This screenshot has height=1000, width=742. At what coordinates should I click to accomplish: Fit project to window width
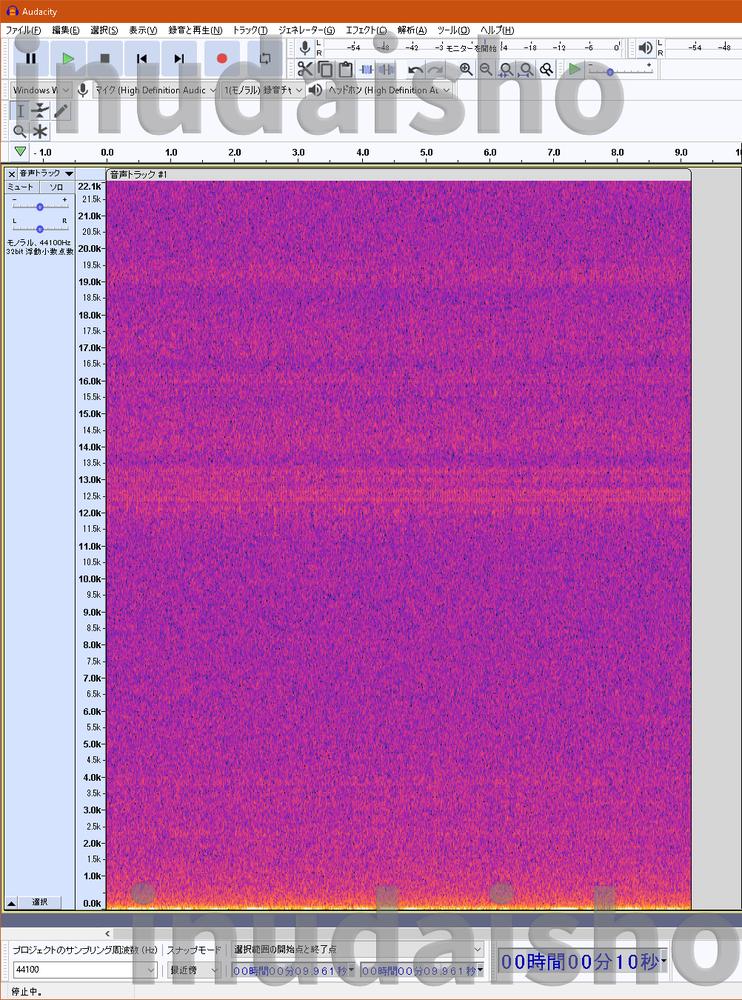click(x=526, y=69)
